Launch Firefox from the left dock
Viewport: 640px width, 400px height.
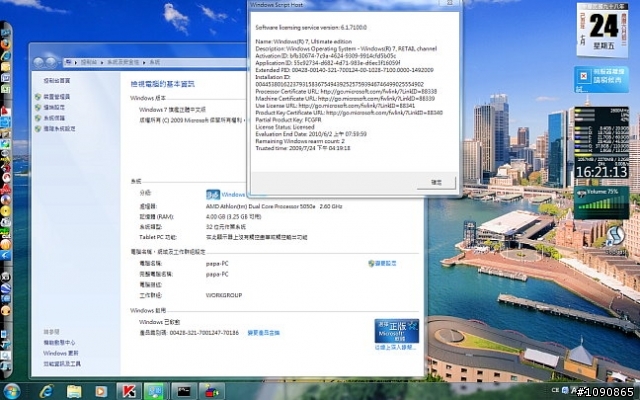point(6,44)
